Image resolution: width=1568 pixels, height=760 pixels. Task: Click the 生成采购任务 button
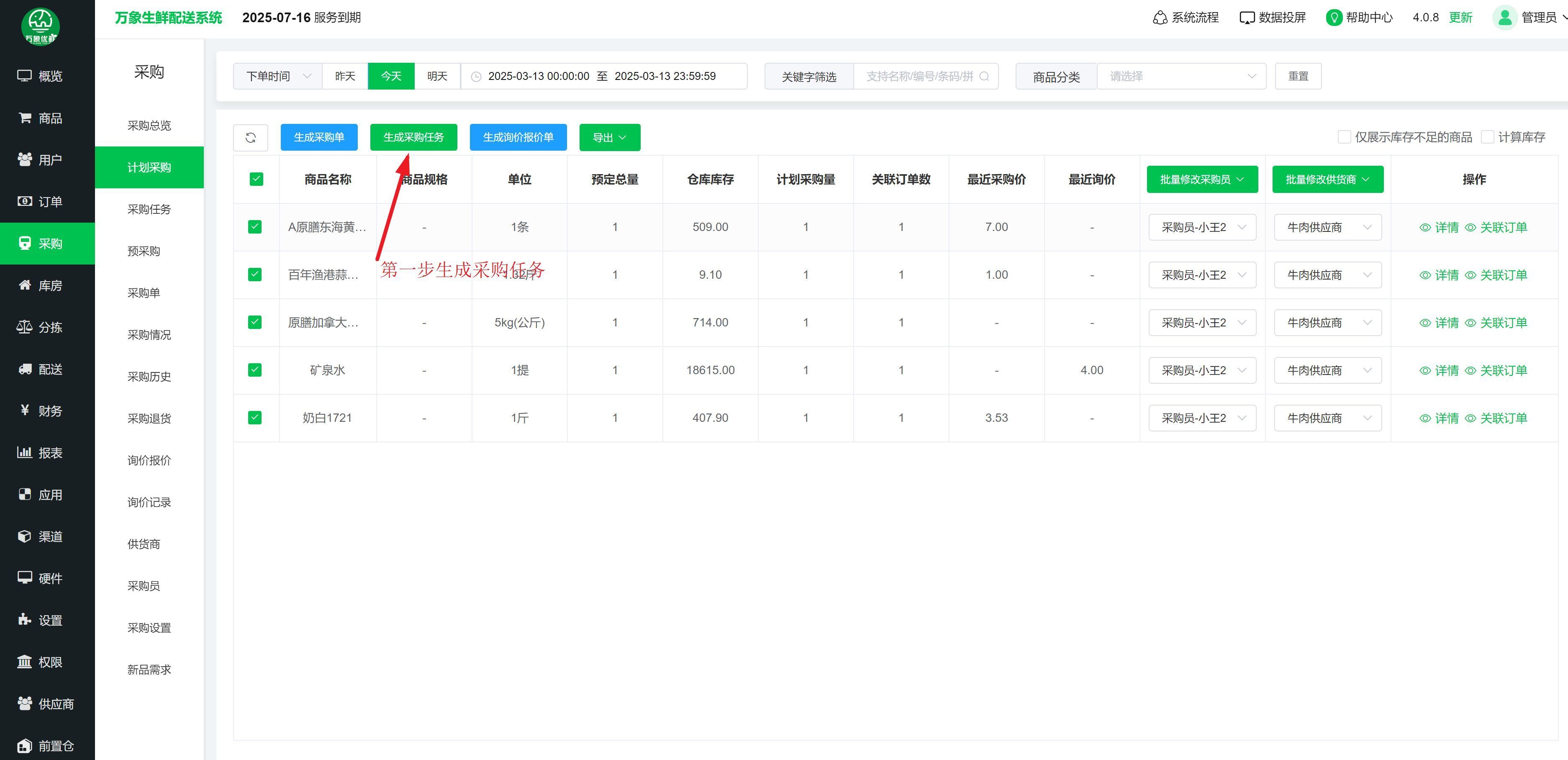(413, 138)
